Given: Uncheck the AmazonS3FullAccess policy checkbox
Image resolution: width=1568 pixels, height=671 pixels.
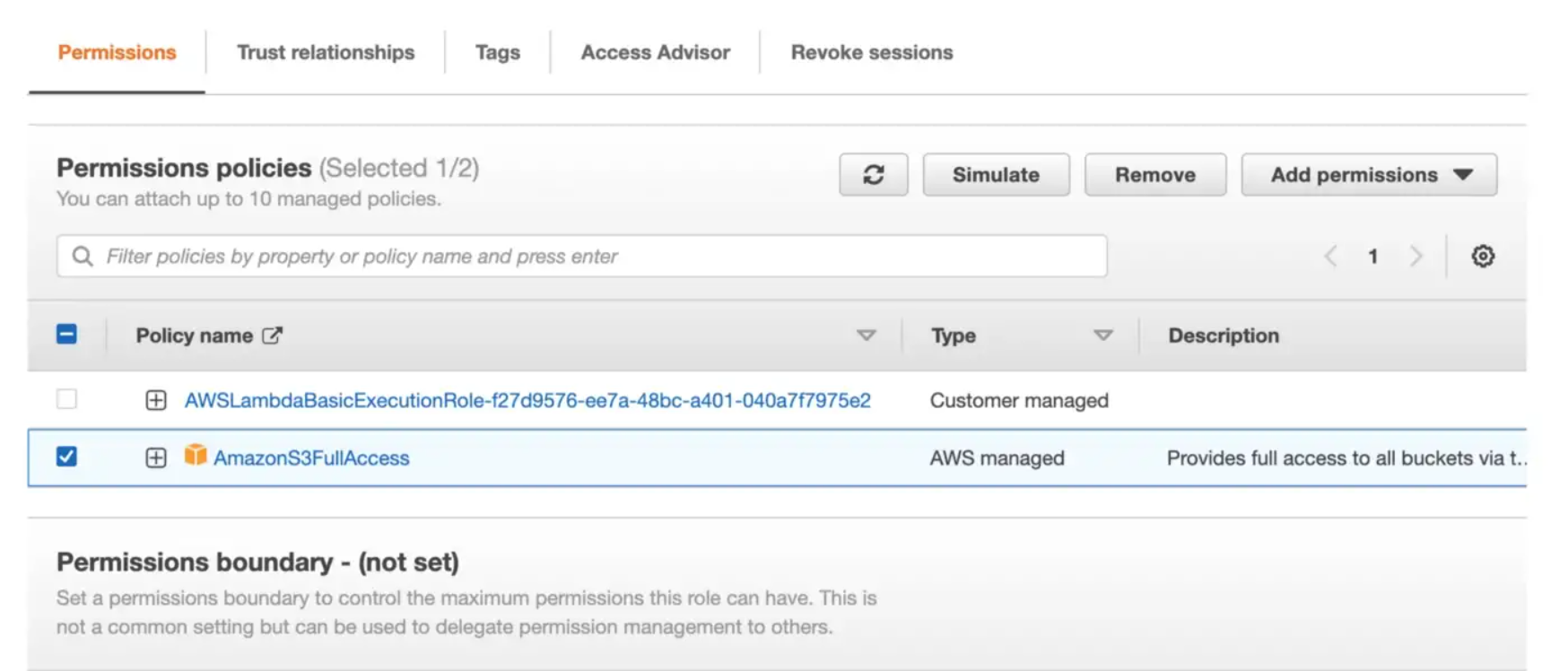Looking at the screenshot, I should (x=68, y=457).
